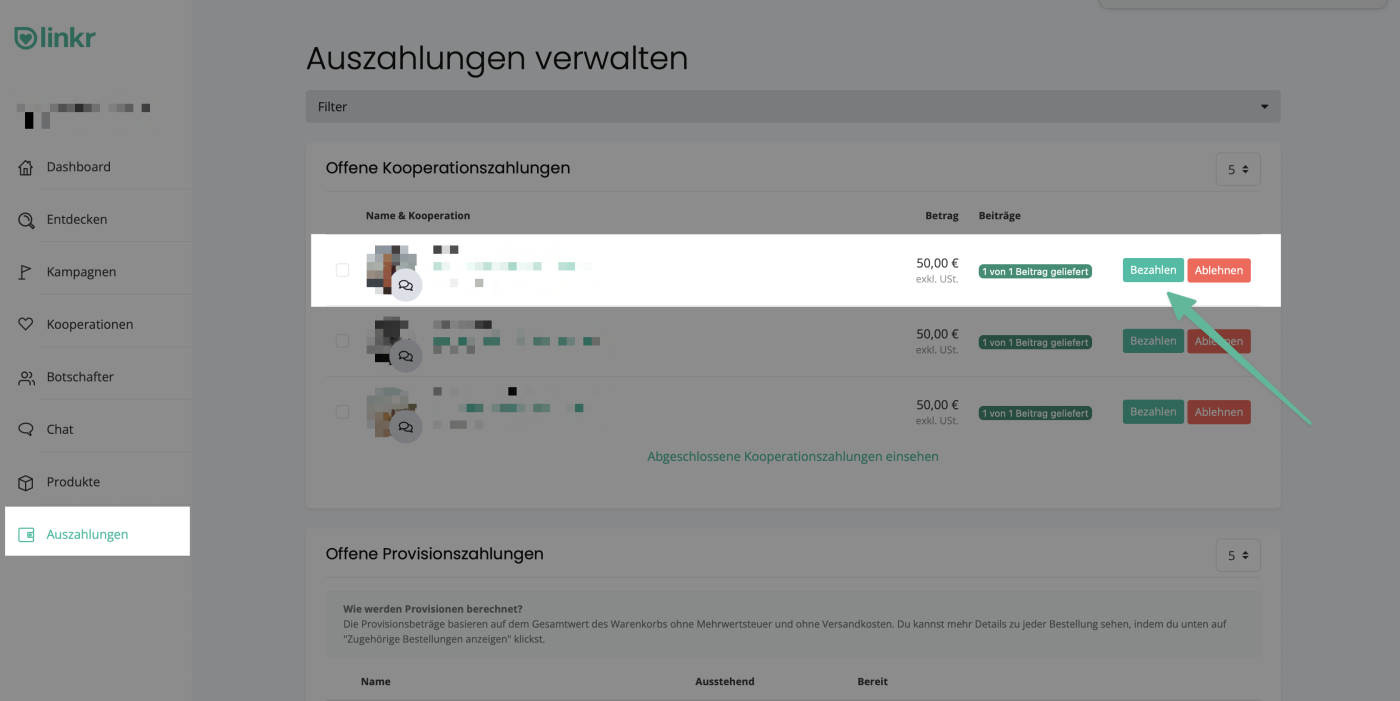Click the Produkte box icon

click(26, 482)
